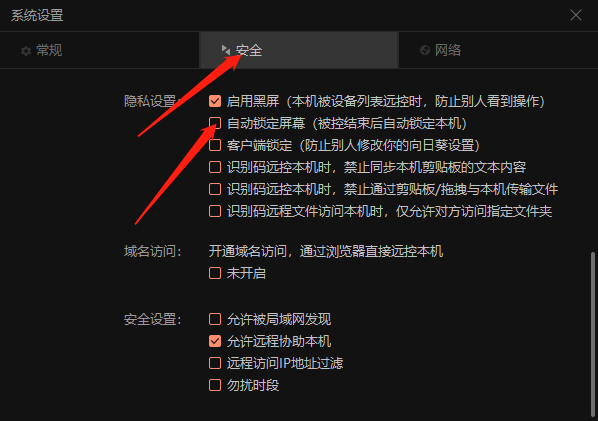Switch to the 常规 tab
This screenshot has height=421, width=598.
(x=100, y=50)
